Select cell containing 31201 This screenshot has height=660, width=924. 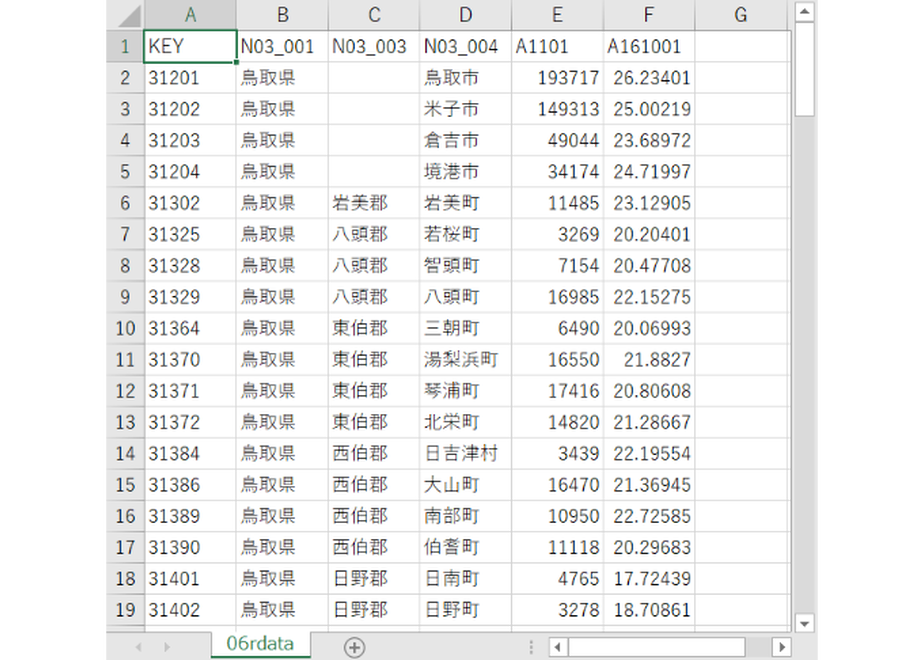coord(190,78)
